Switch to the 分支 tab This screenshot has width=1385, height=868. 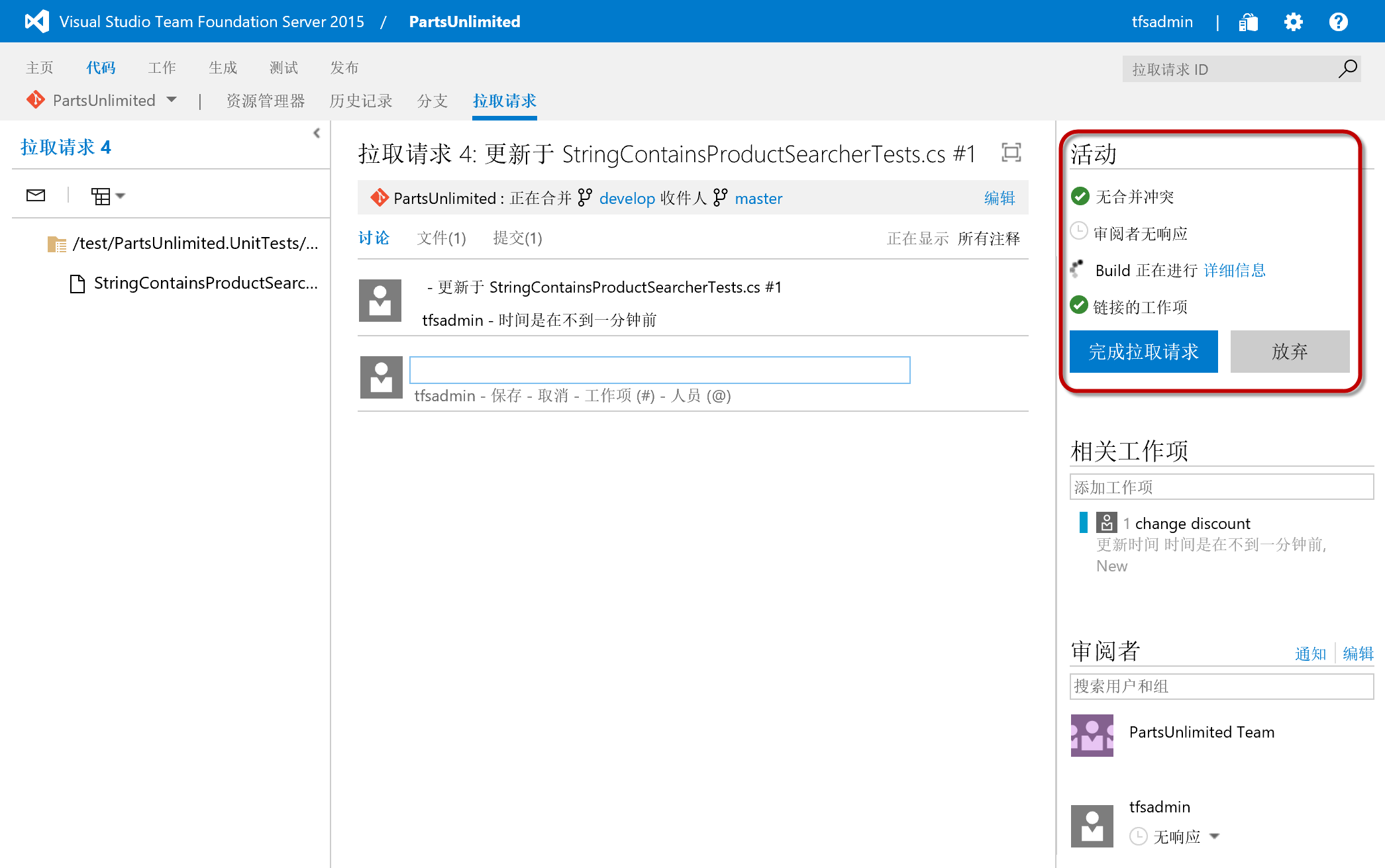pyautogui.click(x=433, y=101)
